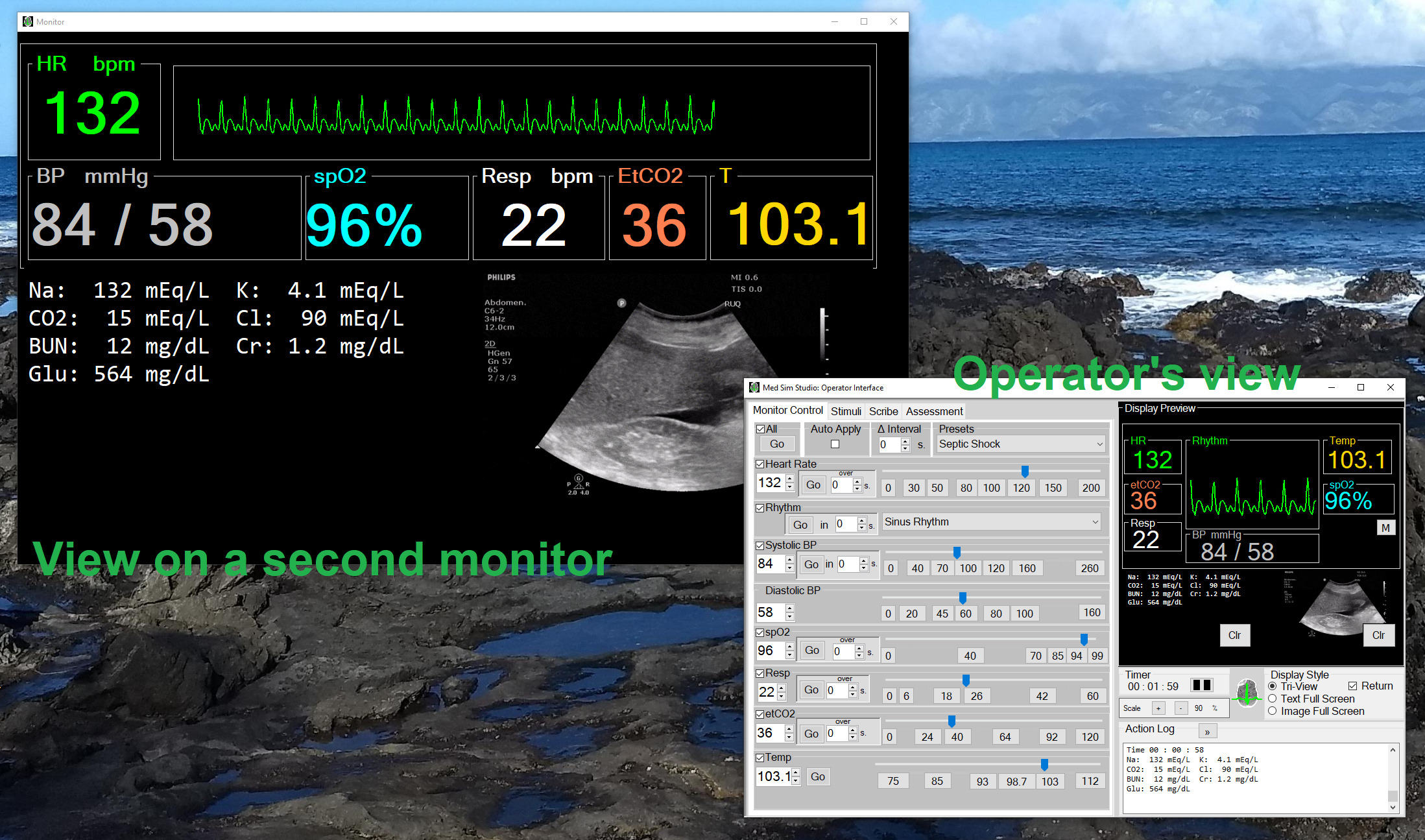Select the Text Full Screen display style
This screenshot has width=1425, height=840.
coord(1272,699)
